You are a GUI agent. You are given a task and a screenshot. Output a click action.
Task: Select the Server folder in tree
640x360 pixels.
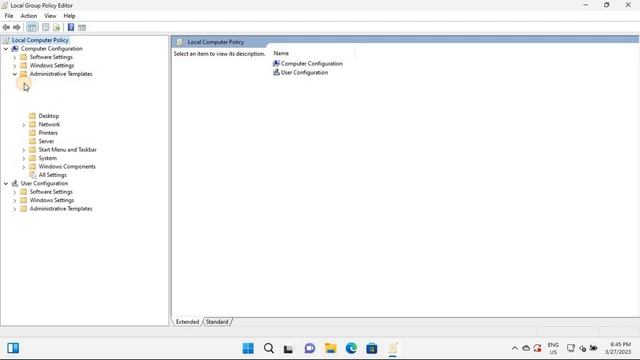click(46, 141)
